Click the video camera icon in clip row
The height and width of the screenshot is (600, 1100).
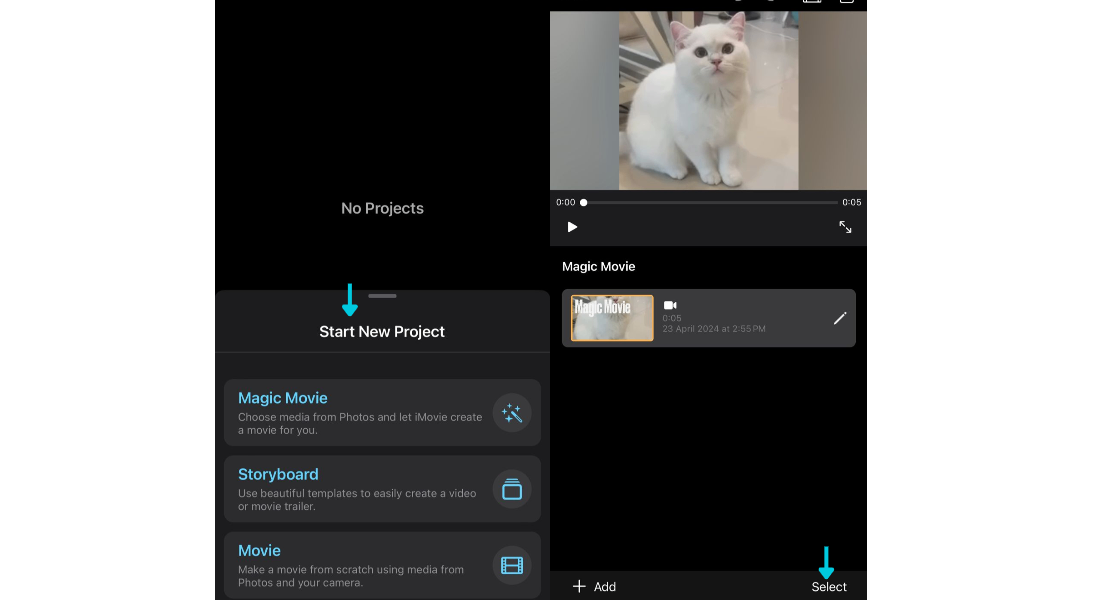click(670, 305)
